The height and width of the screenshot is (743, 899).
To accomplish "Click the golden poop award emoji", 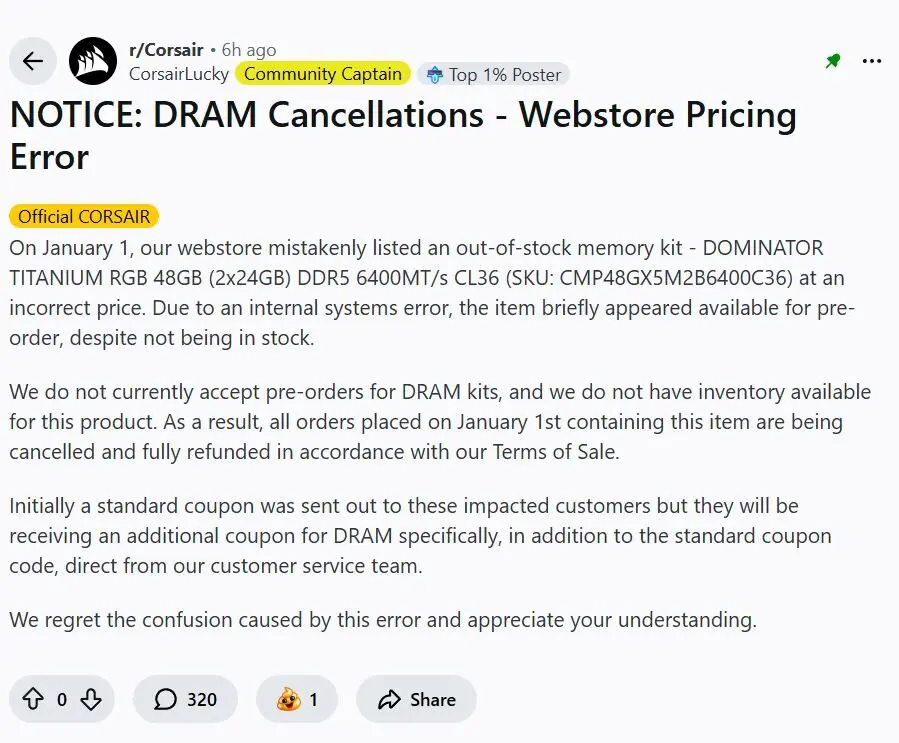I will pos(284,699).
